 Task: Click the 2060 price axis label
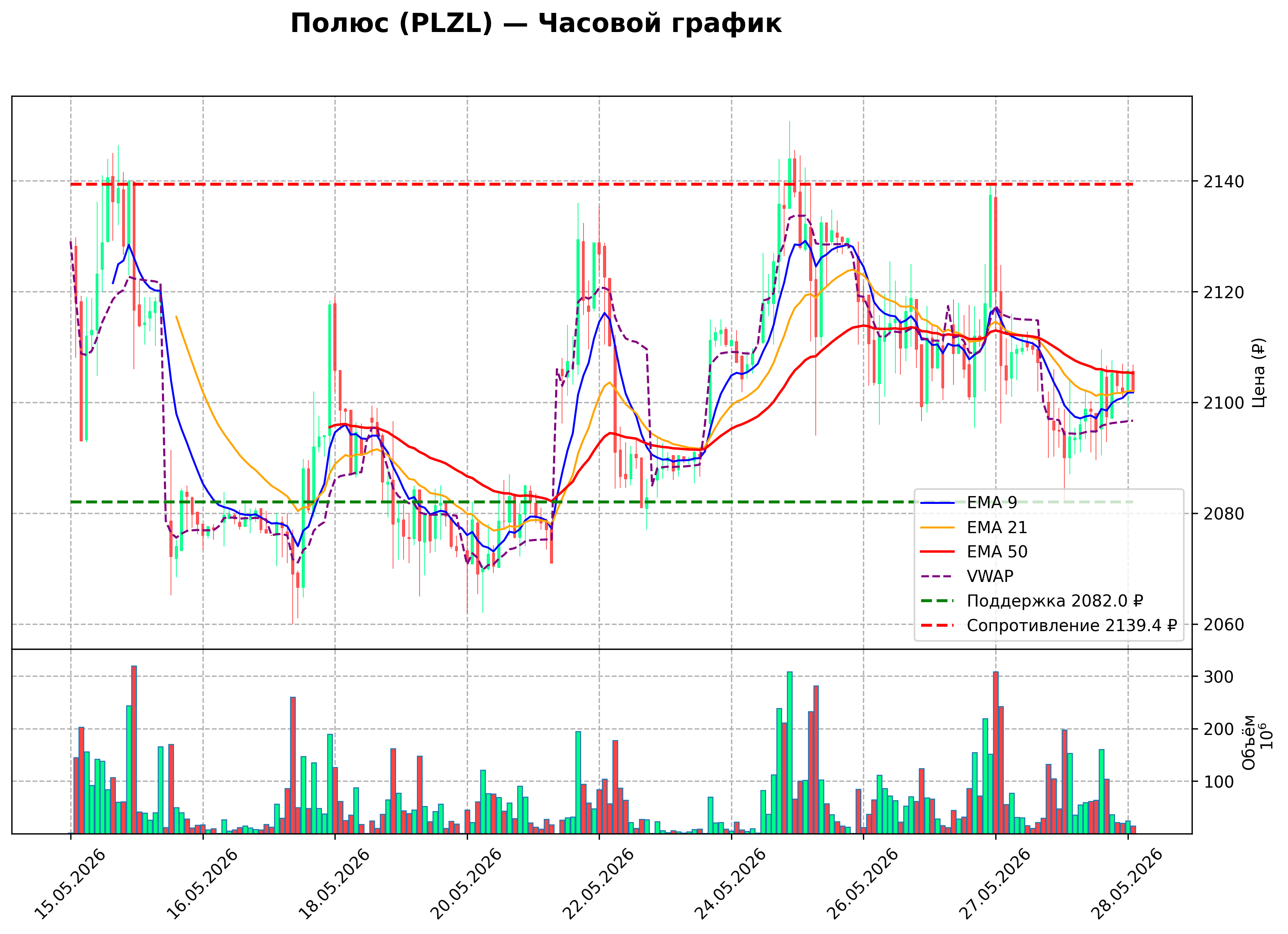click(1223, 624)
